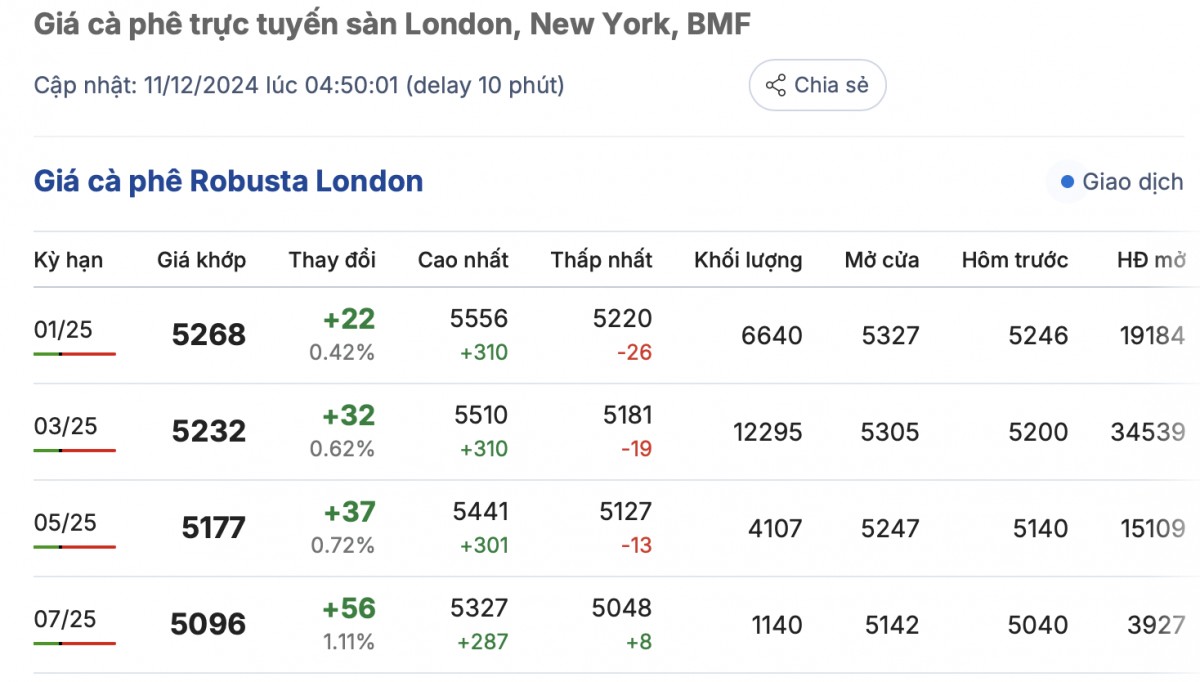Click the Giá khớp column header
This screenshot has height=682, width=1200.
click(201, 260)
